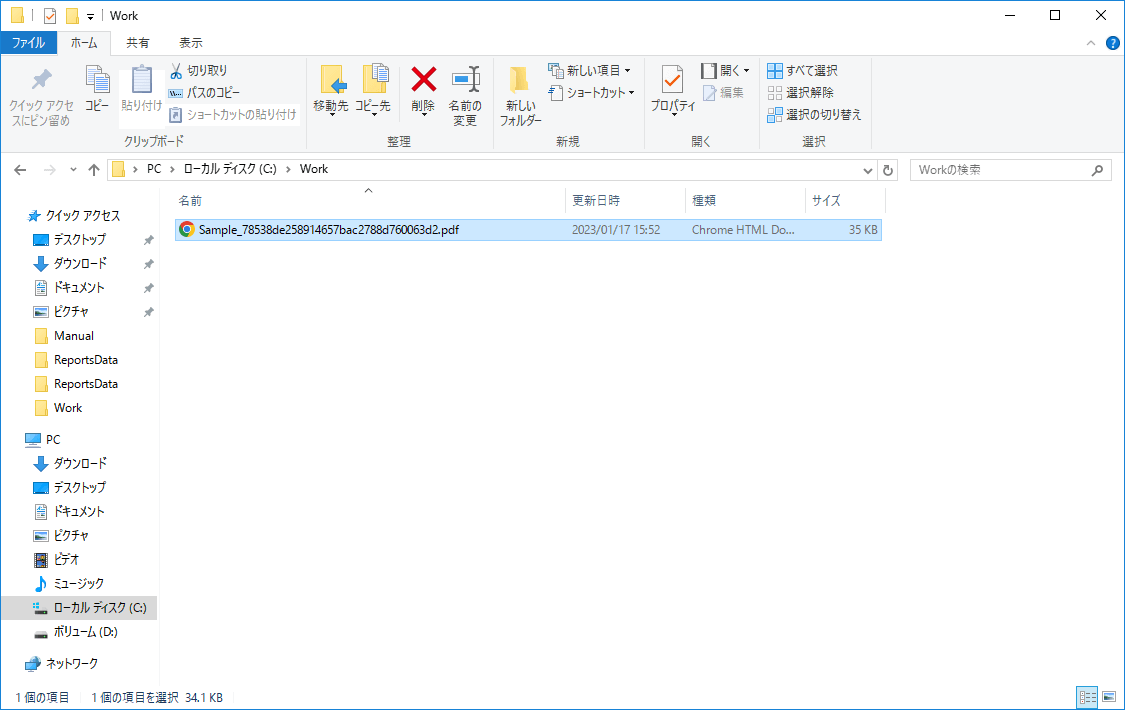Viewport: 1125px width, 710px height.
Task: Refresh the folder view
Action: (888, 170)
